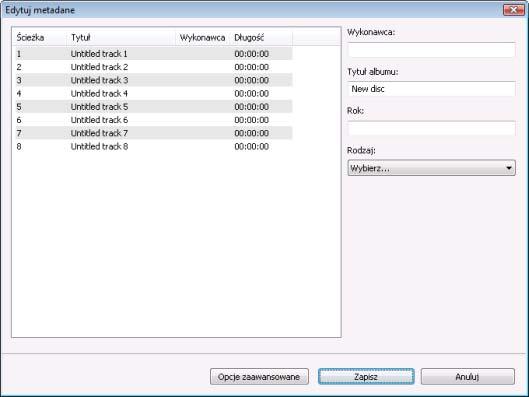The image size is (529, 397).
Task: Click the 00:00:00 length of track 8
Action: coord(252,146)
